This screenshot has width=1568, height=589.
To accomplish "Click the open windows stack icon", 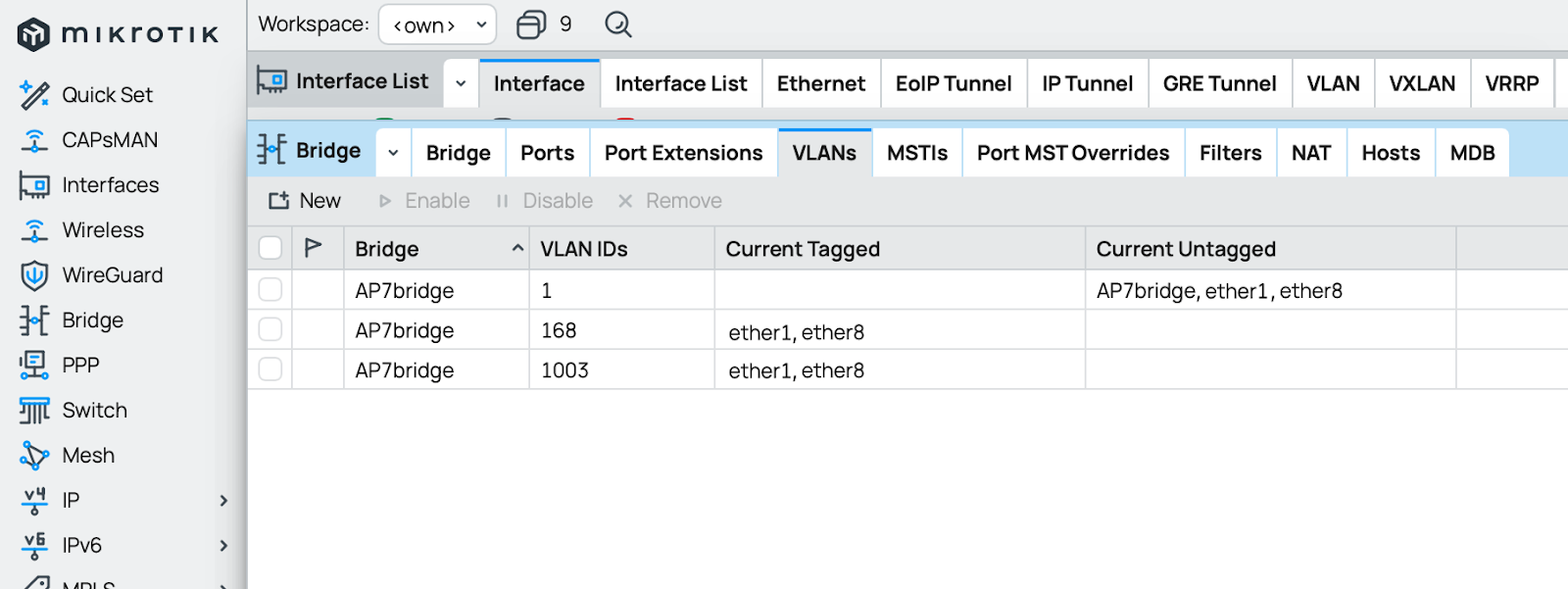I will [531, 25].
